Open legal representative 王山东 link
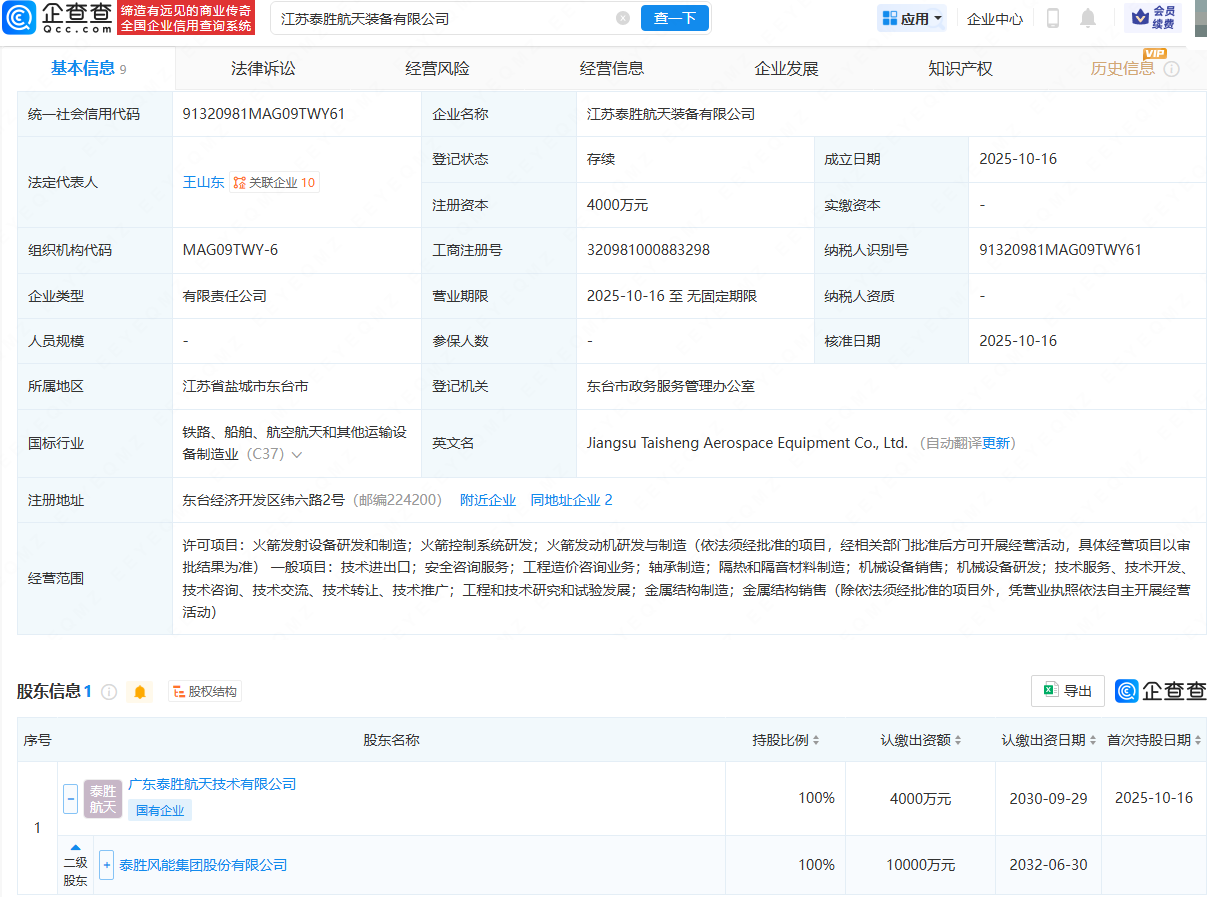Image resolution: width=1207 pixels, height=897 pixels. point(203,182)
